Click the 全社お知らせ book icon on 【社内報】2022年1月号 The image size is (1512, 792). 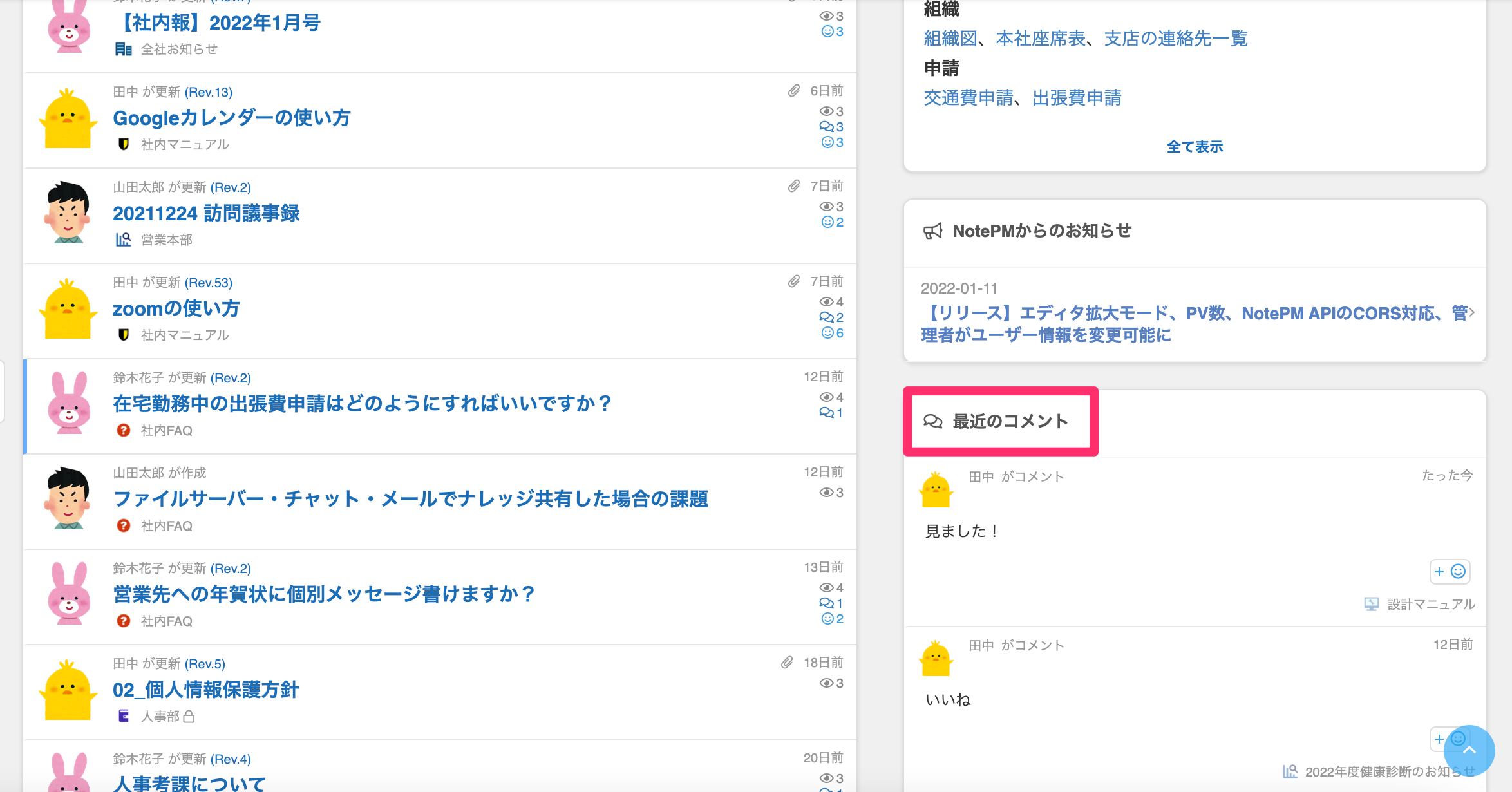[x=122, y=49]
